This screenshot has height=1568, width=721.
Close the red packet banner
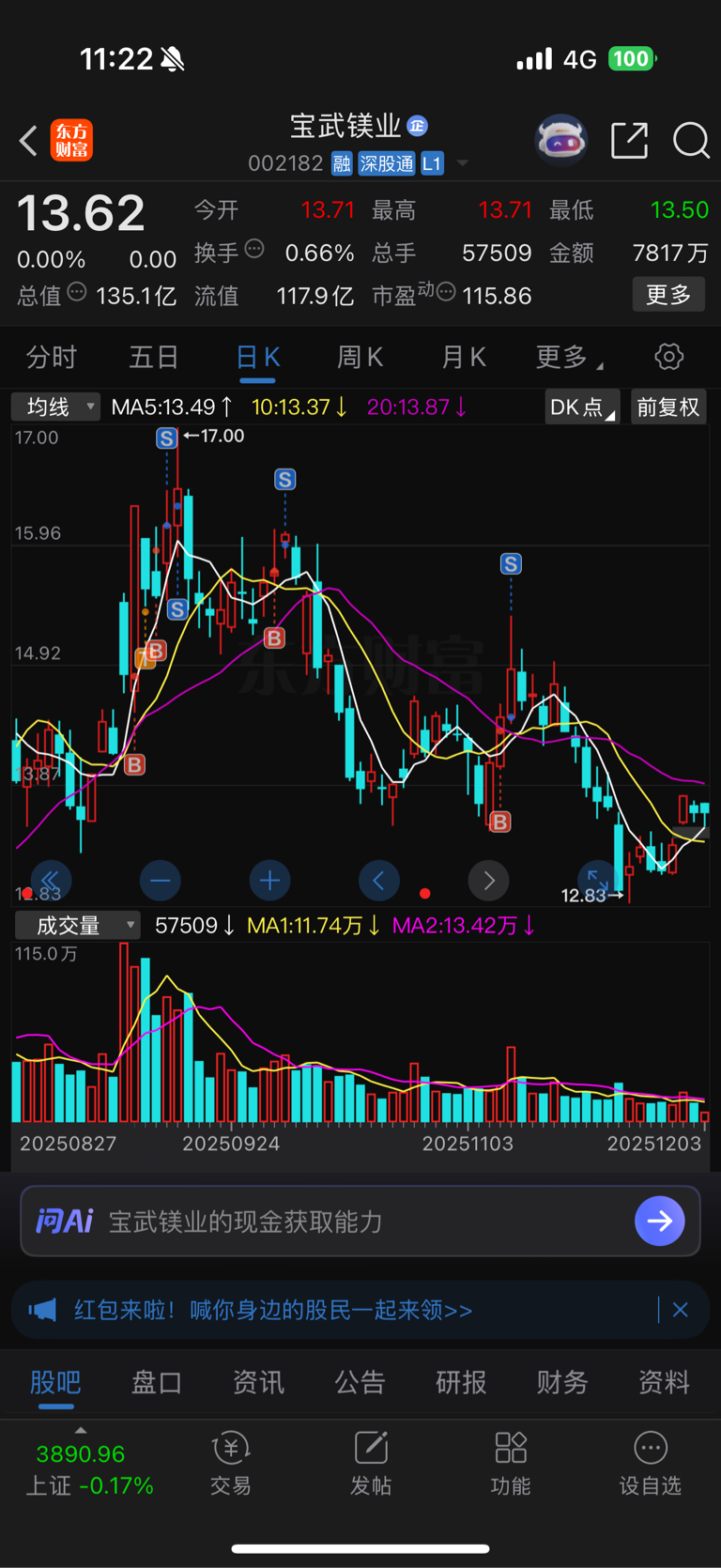(x=681, y=1310)
